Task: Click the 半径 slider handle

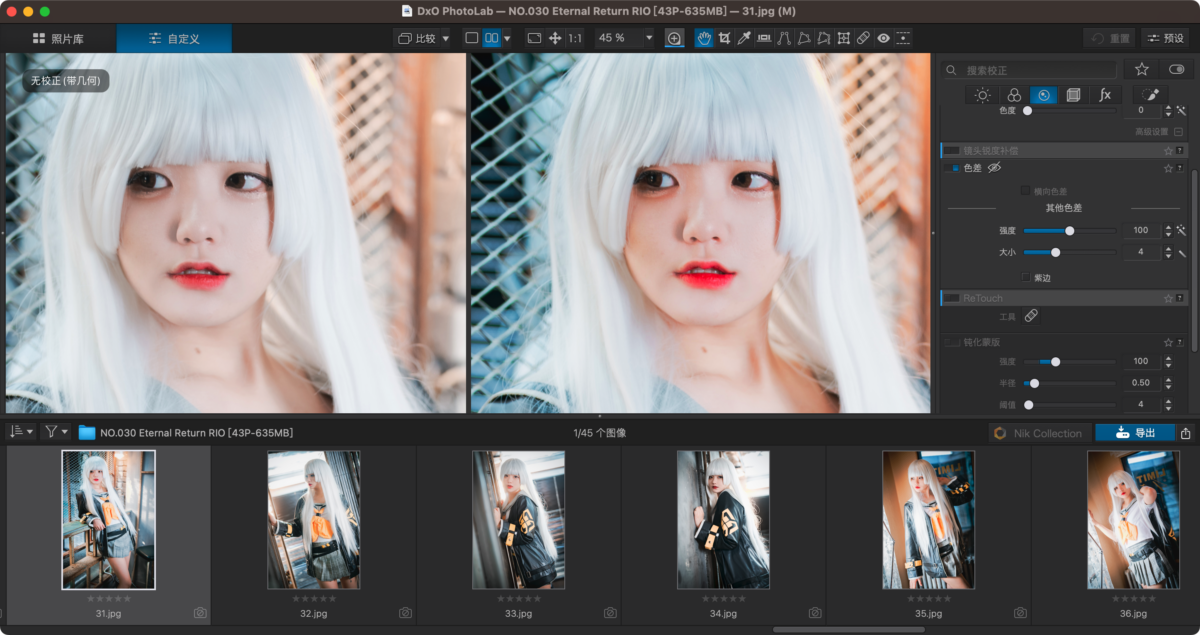Action: click(1034, 383)
